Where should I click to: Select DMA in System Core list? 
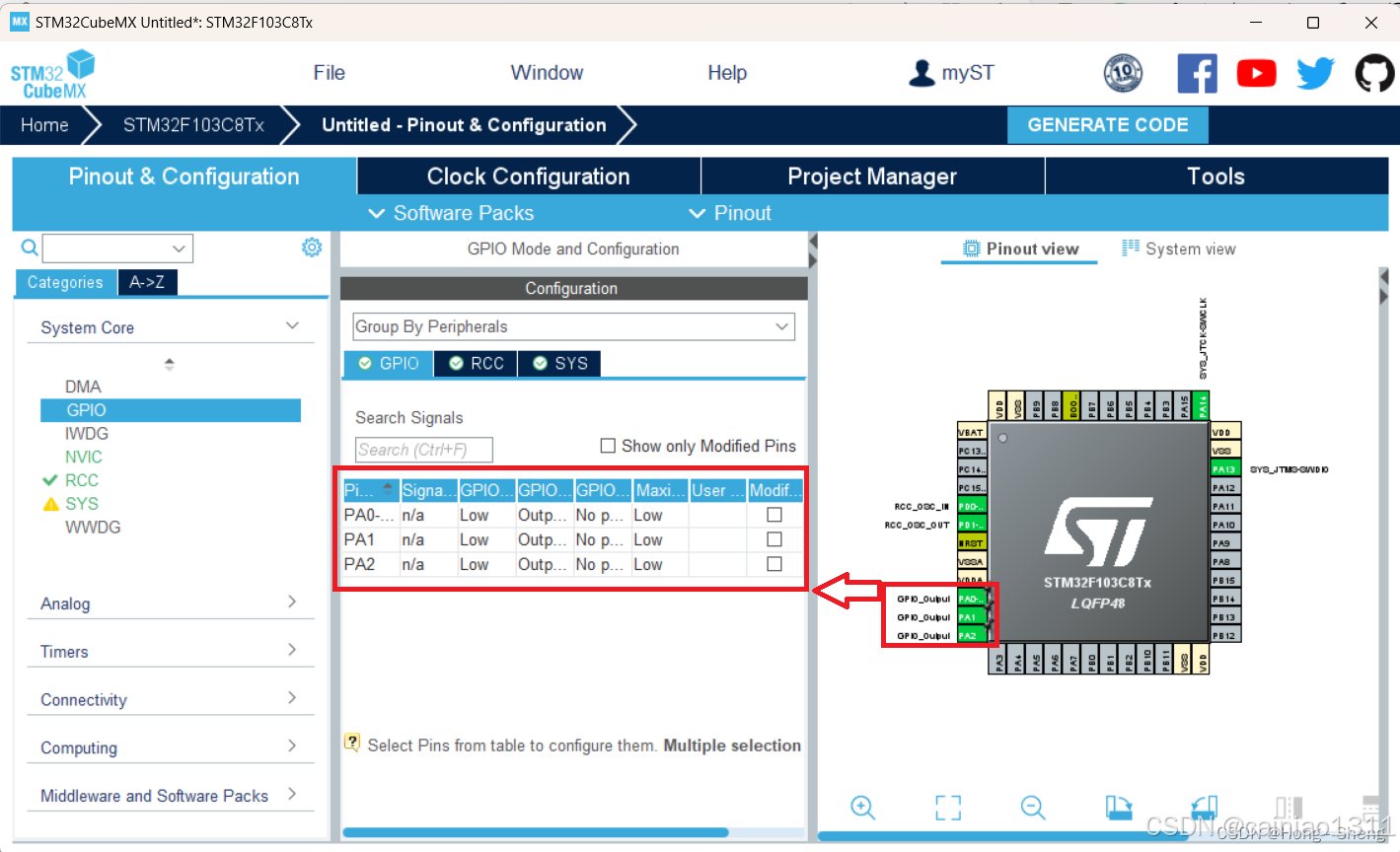pos(83,387)
